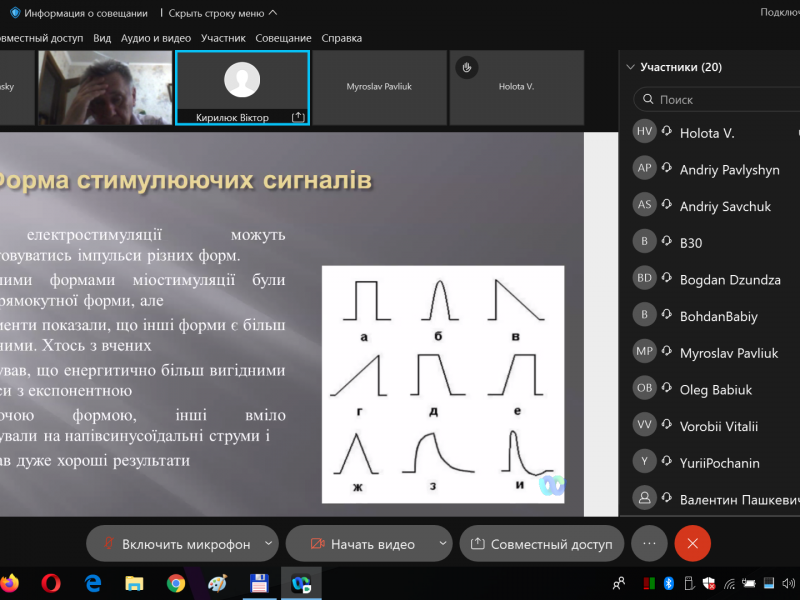800x600 pixels.
Task: Open the Справка menu
Action: pos(341,38)
